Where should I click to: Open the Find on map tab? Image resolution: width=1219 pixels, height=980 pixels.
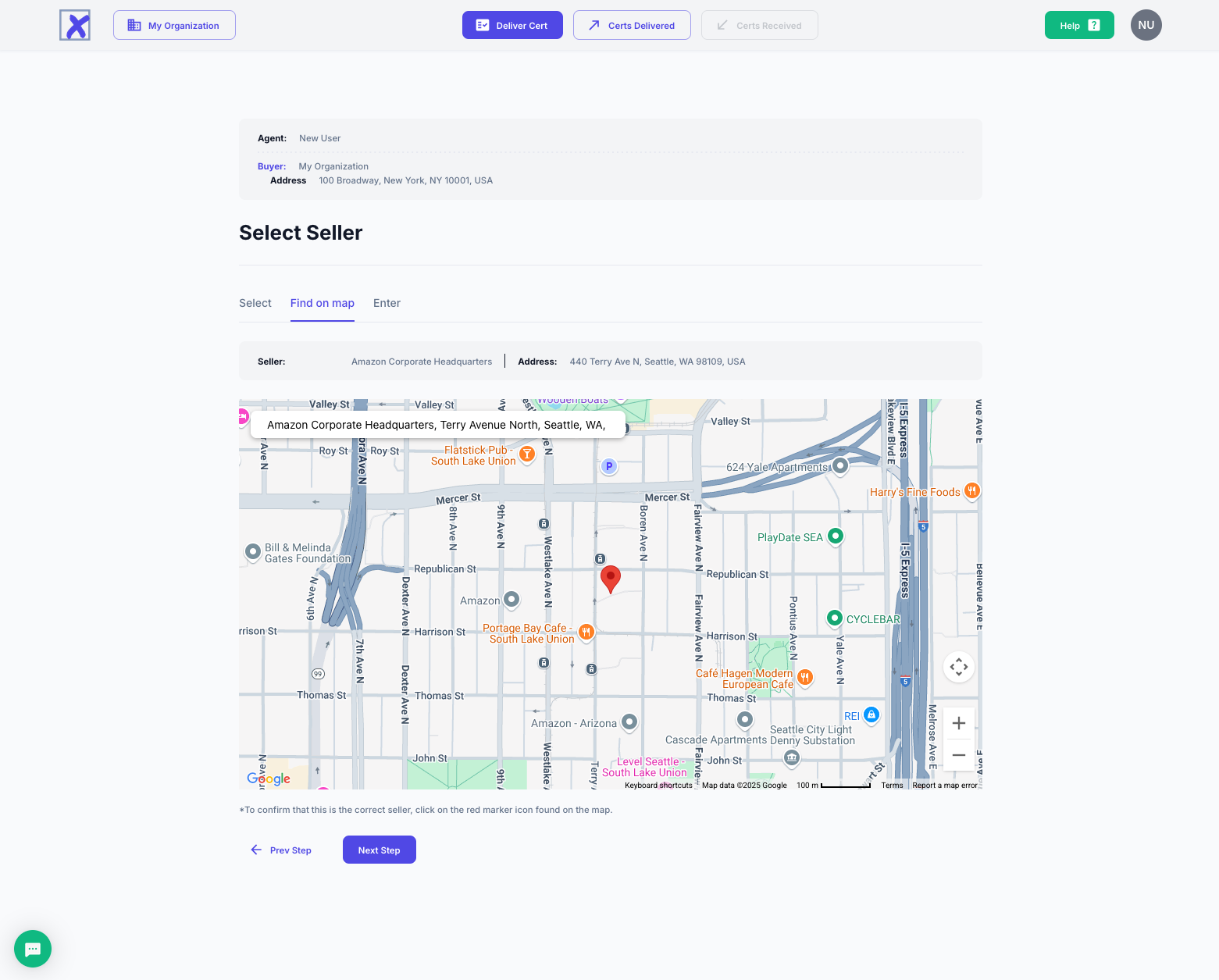click(x=322, y=303)
